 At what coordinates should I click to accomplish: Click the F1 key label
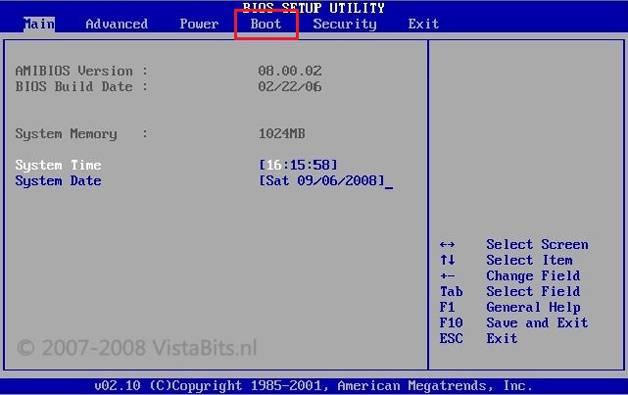click(x=447, y=307)
